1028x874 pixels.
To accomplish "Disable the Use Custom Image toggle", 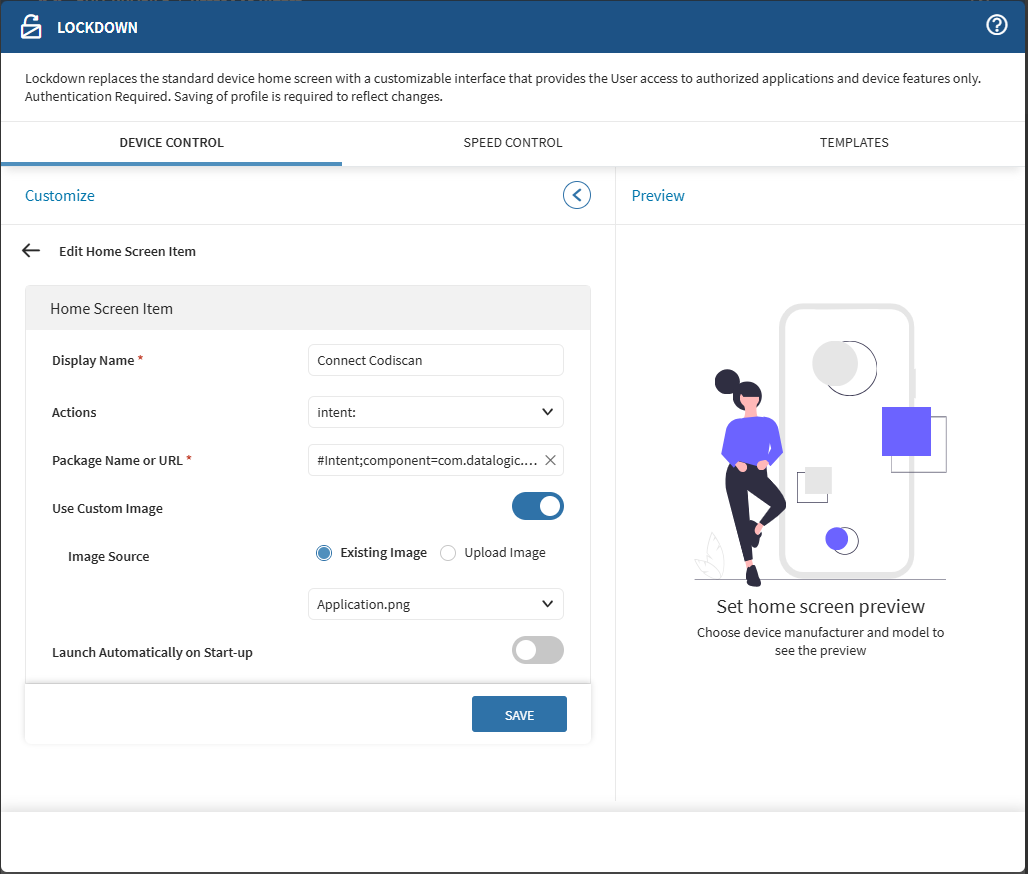I will click(538, 507).
